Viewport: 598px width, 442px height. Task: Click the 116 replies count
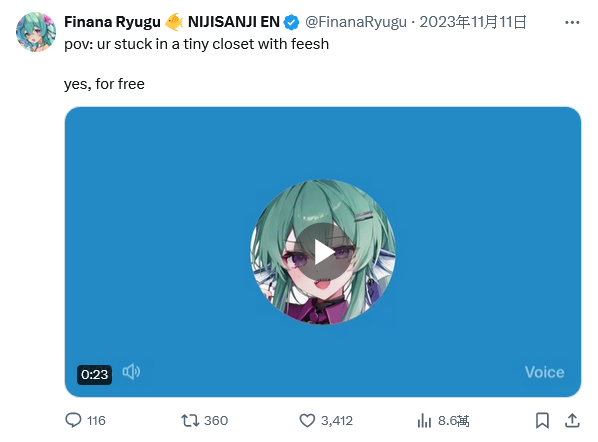[96, 421]
